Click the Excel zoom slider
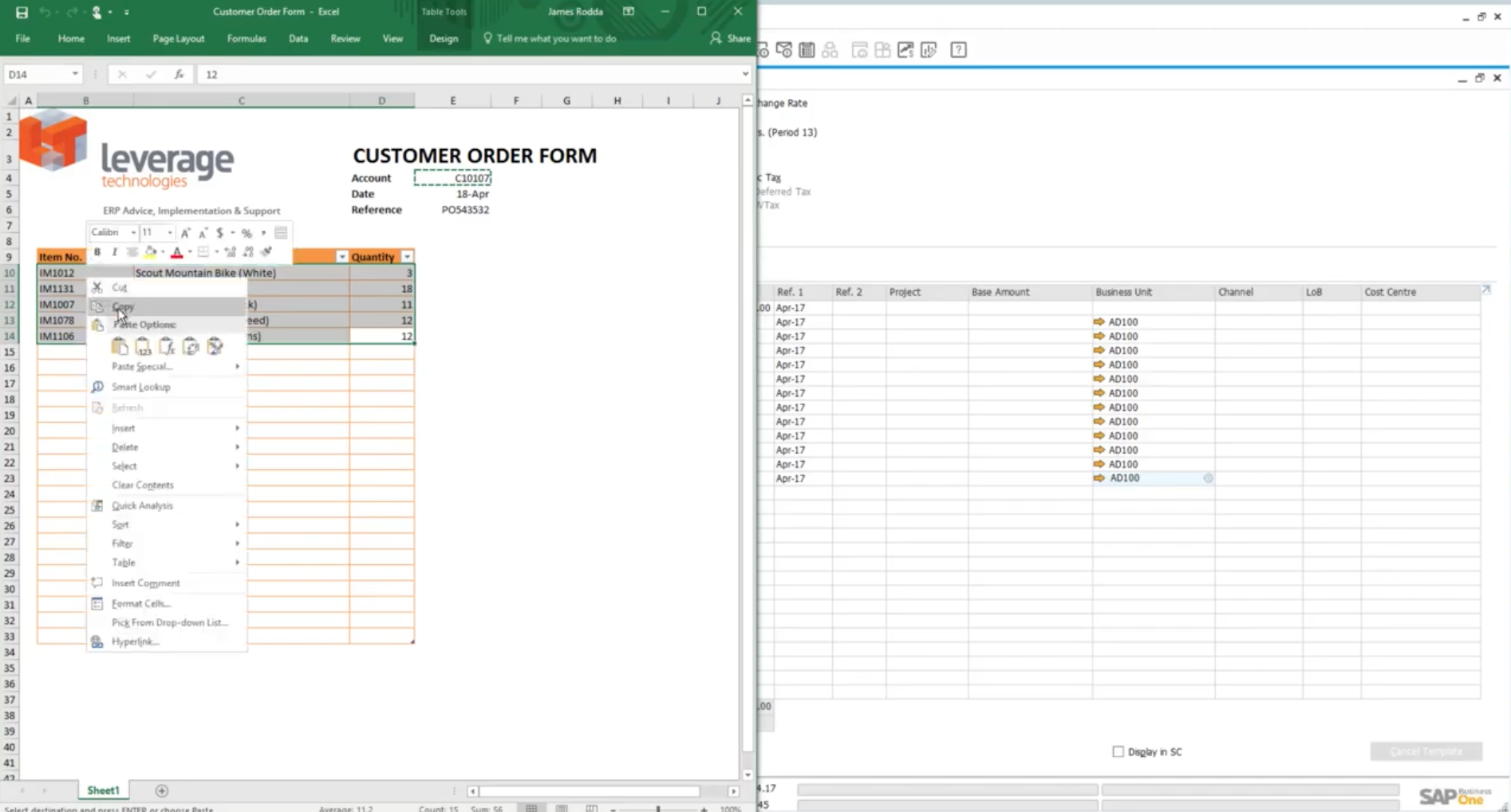 tap(658, 808)
